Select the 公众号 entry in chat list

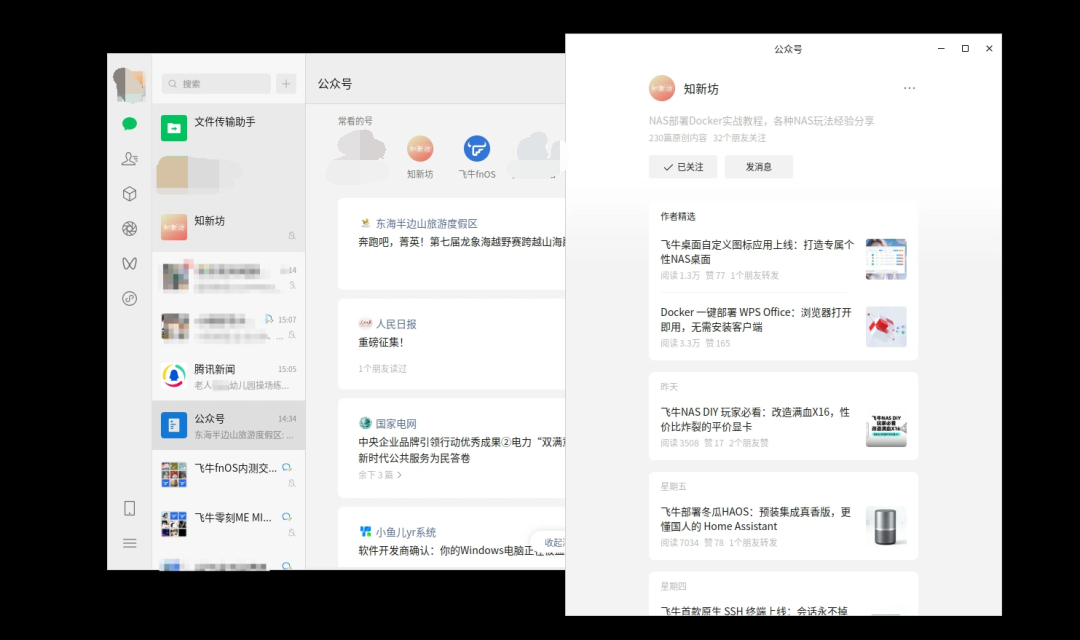point(229,426)
